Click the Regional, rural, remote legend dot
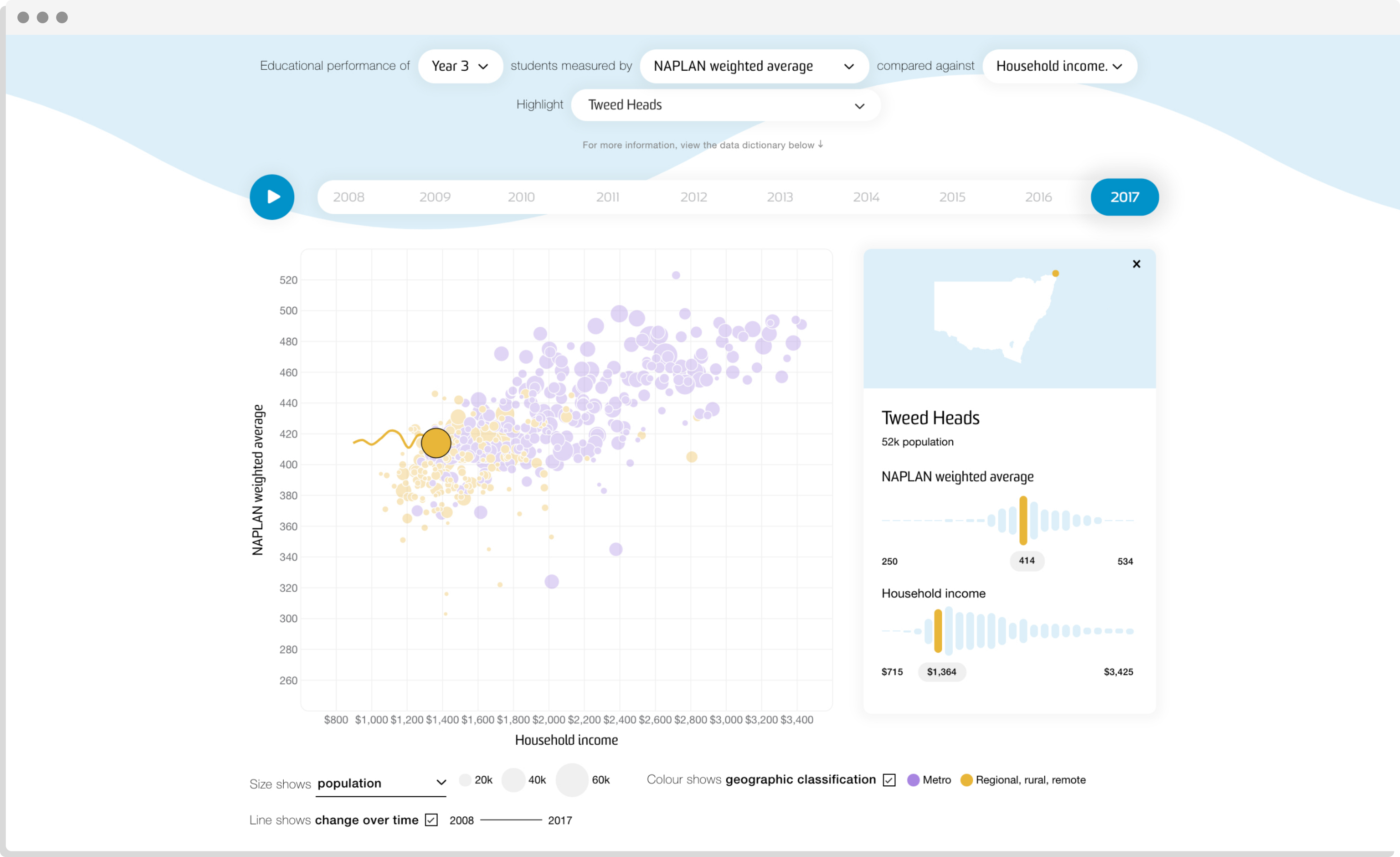 click(966, 780)
